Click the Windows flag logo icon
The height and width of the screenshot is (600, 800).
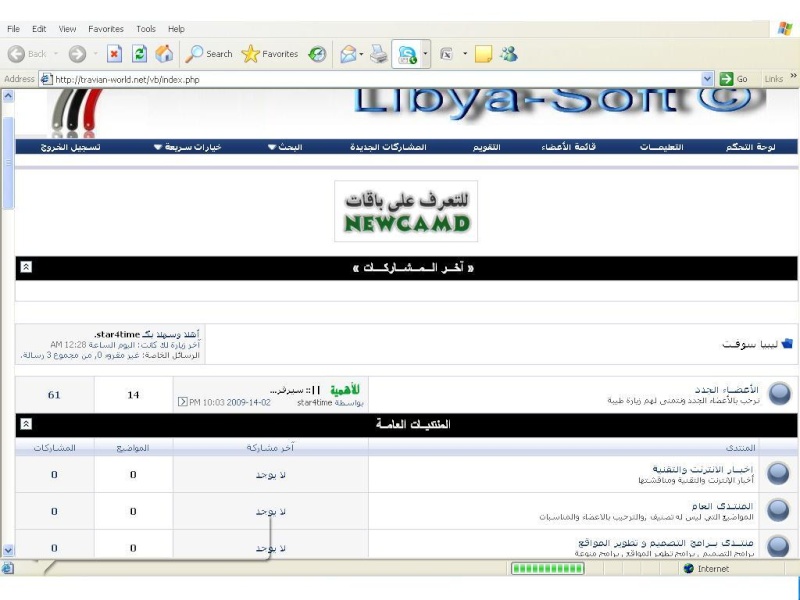pos(785,29)
